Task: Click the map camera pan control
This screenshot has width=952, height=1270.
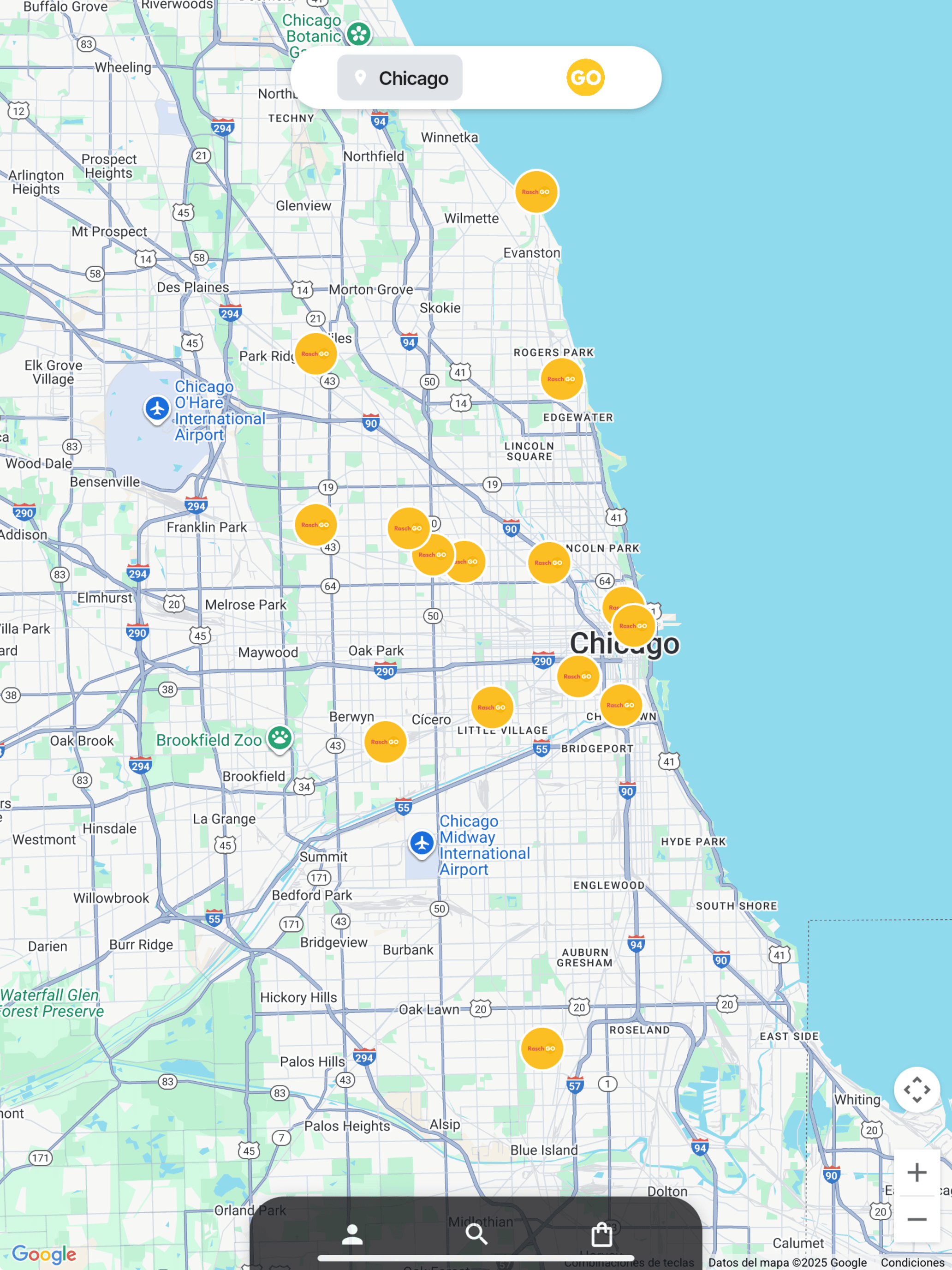Action: (x=916, y=1089)
